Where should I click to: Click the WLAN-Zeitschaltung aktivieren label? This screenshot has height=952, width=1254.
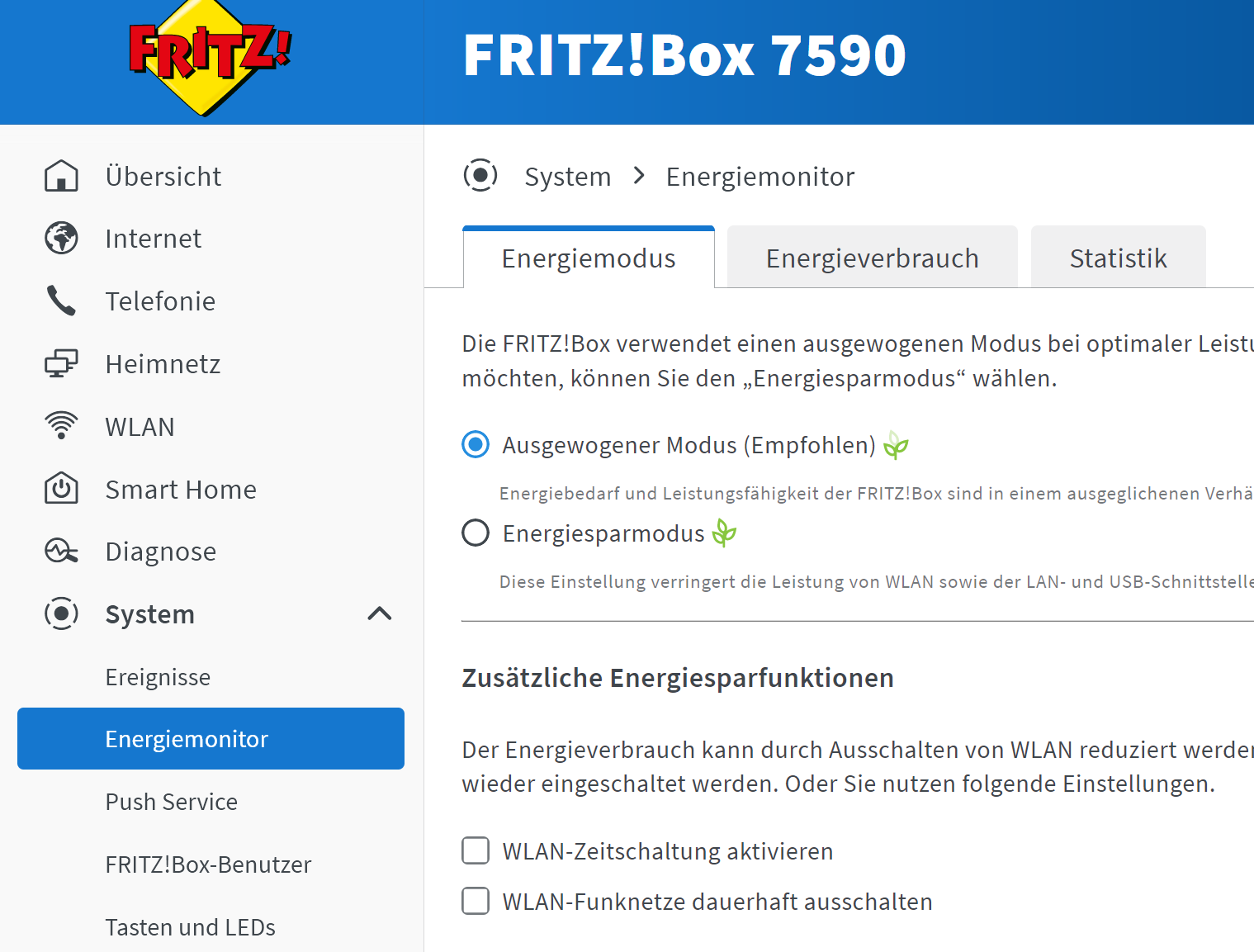click(x=668, y=851)
